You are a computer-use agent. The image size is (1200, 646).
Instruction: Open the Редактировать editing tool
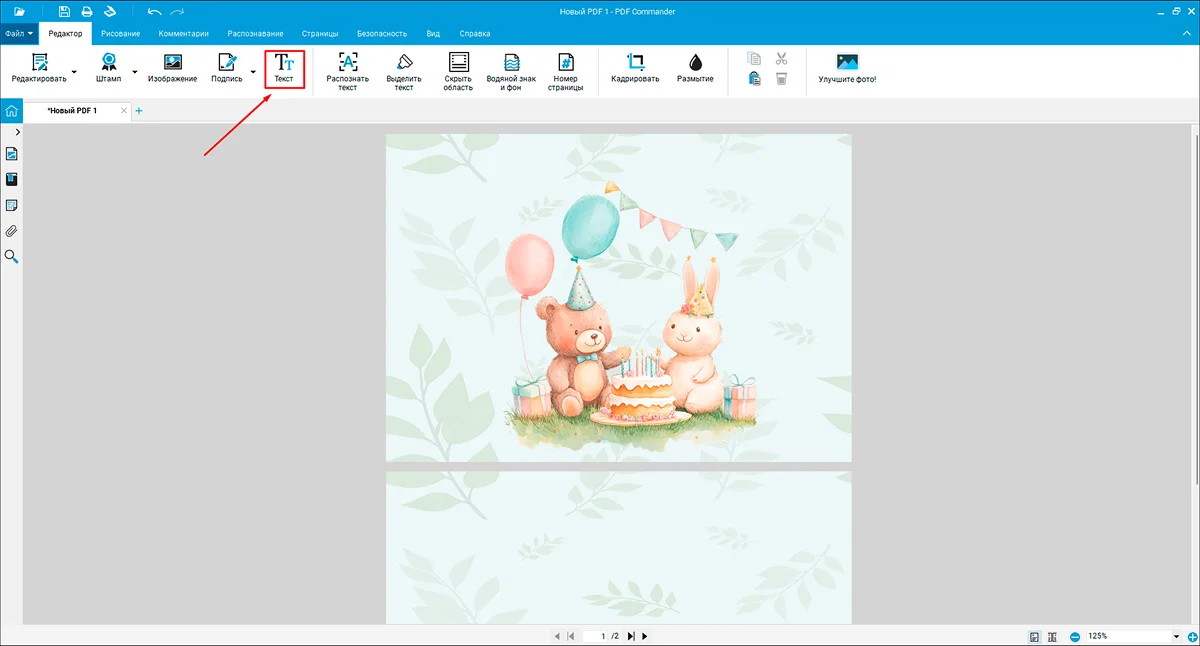point(39,69)
